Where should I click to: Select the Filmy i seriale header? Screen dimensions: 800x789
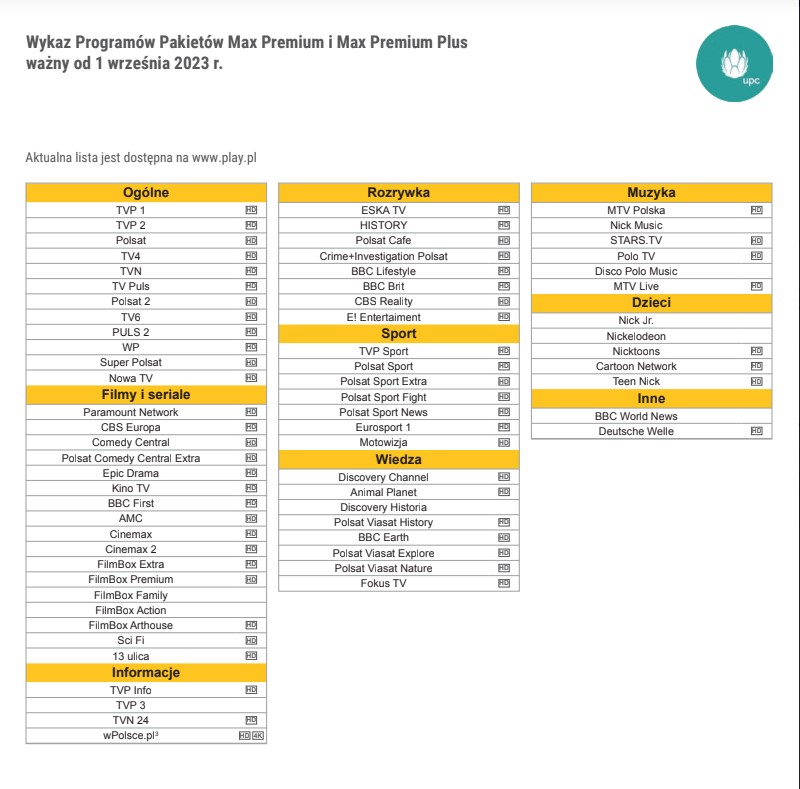(x=146, y=394)
